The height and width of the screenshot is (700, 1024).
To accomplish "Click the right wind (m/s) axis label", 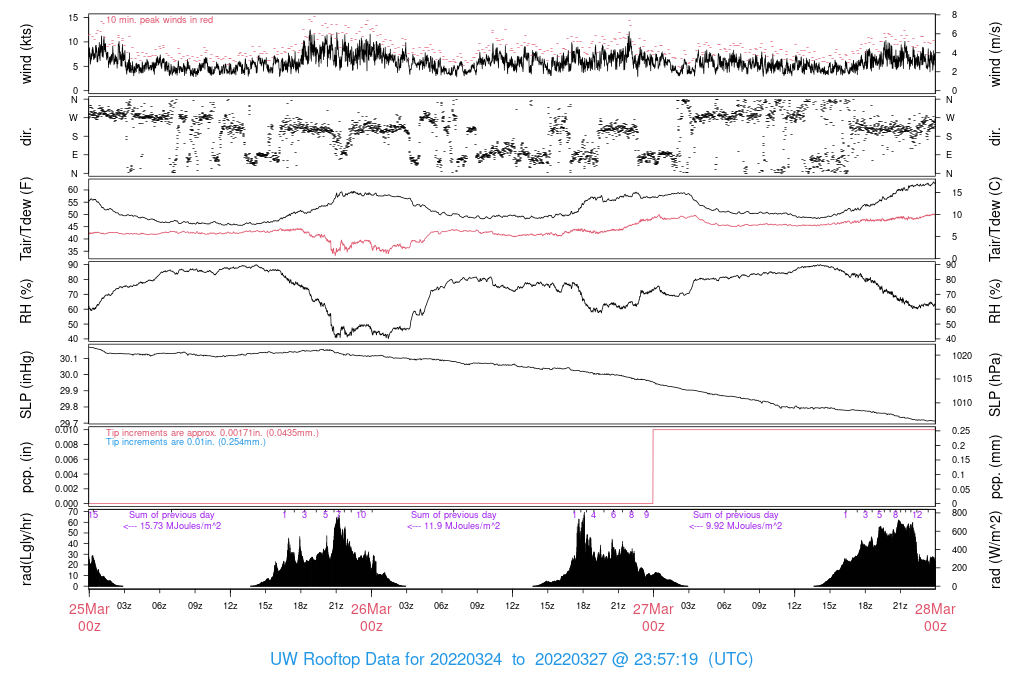I will coord(995,54).
